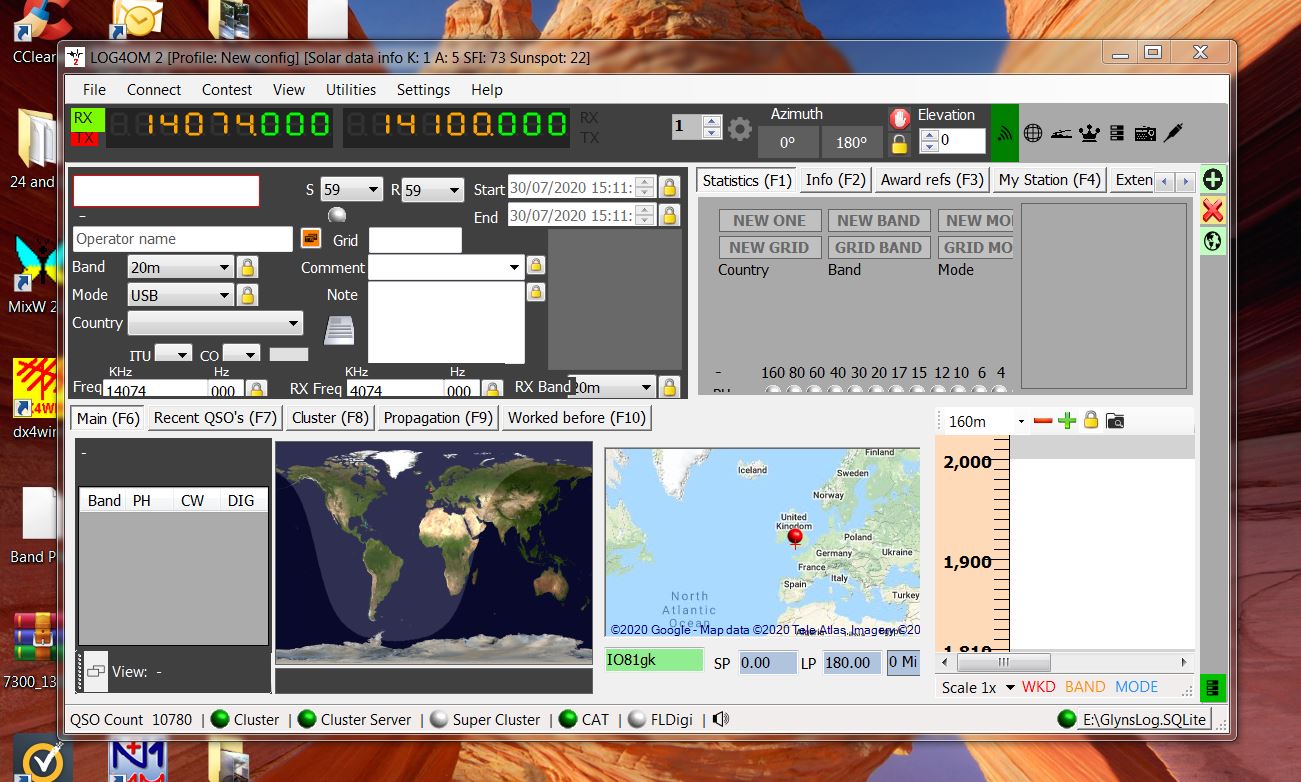Click the callsign input field
Viewport: 1301px width, 782px height.
(166, 190)
